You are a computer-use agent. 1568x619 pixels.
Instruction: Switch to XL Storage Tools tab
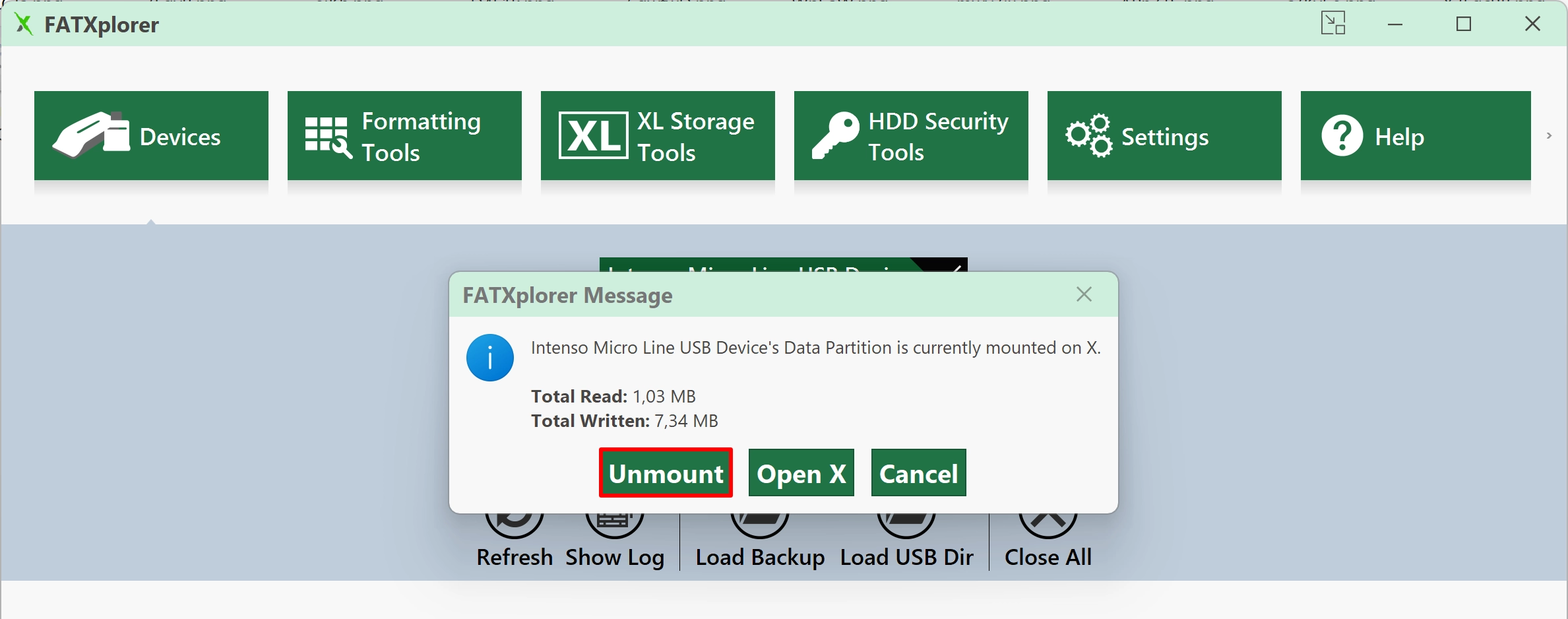[x=658, y=135]
